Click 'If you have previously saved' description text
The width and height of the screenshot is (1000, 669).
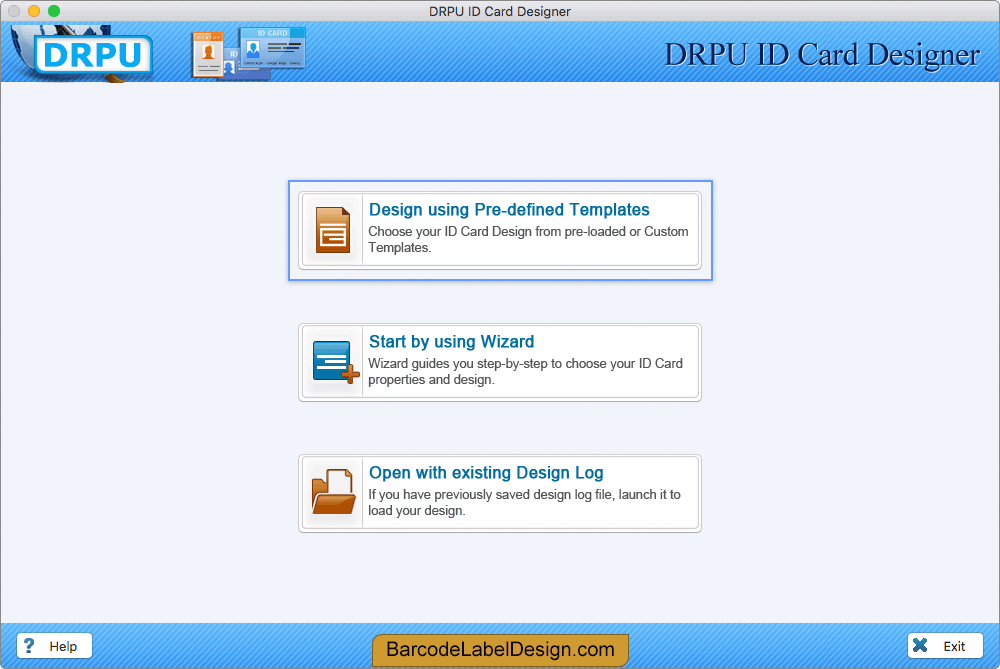[524, 503]
